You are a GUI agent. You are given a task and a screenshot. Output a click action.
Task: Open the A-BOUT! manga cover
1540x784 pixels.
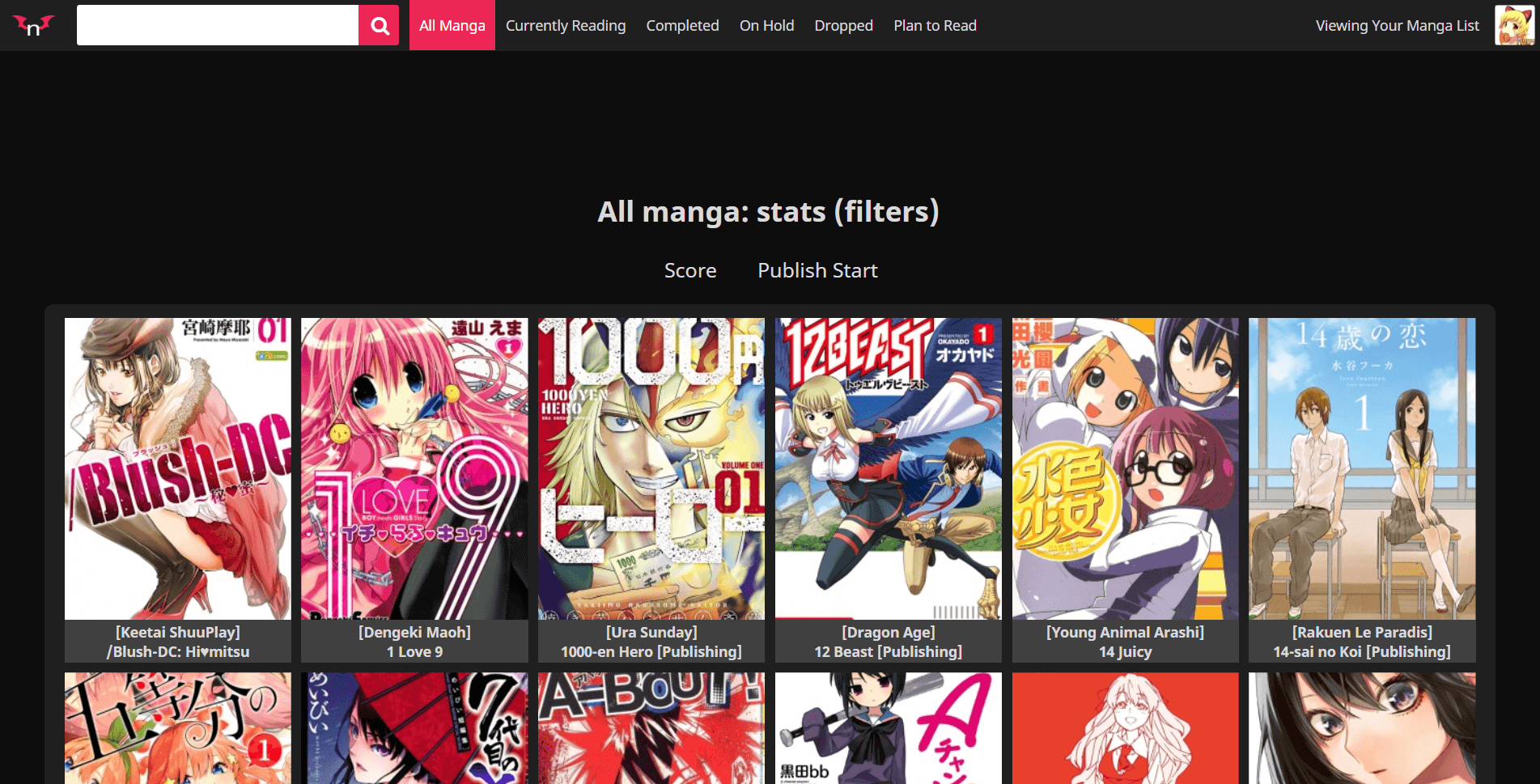pos(651,728)
